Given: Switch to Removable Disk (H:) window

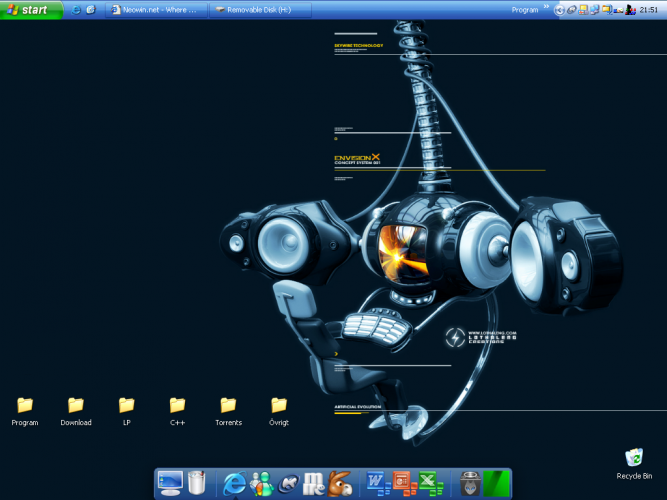Looking at the screenshot, I should click(260, 10).
